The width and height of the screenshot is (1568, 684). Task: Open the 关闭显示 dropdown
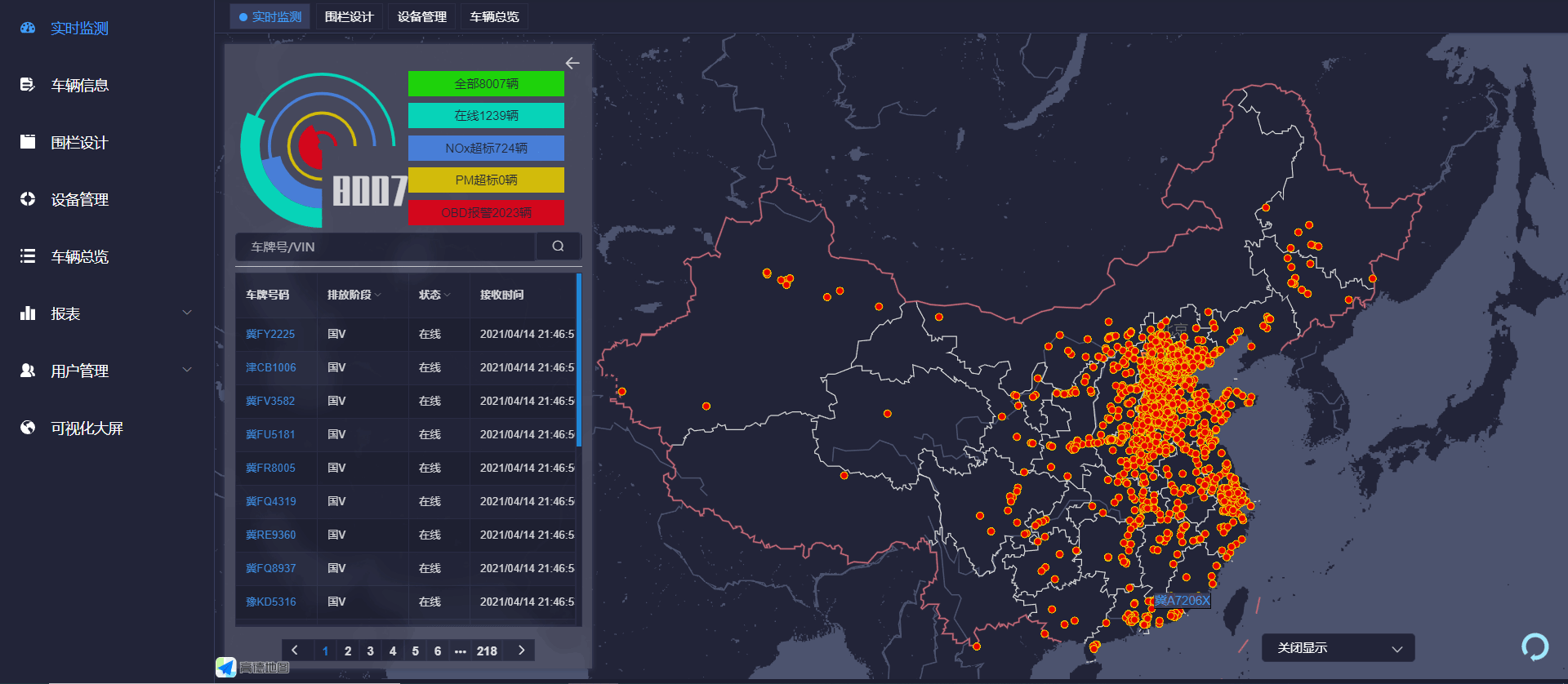pos(1338,648)
